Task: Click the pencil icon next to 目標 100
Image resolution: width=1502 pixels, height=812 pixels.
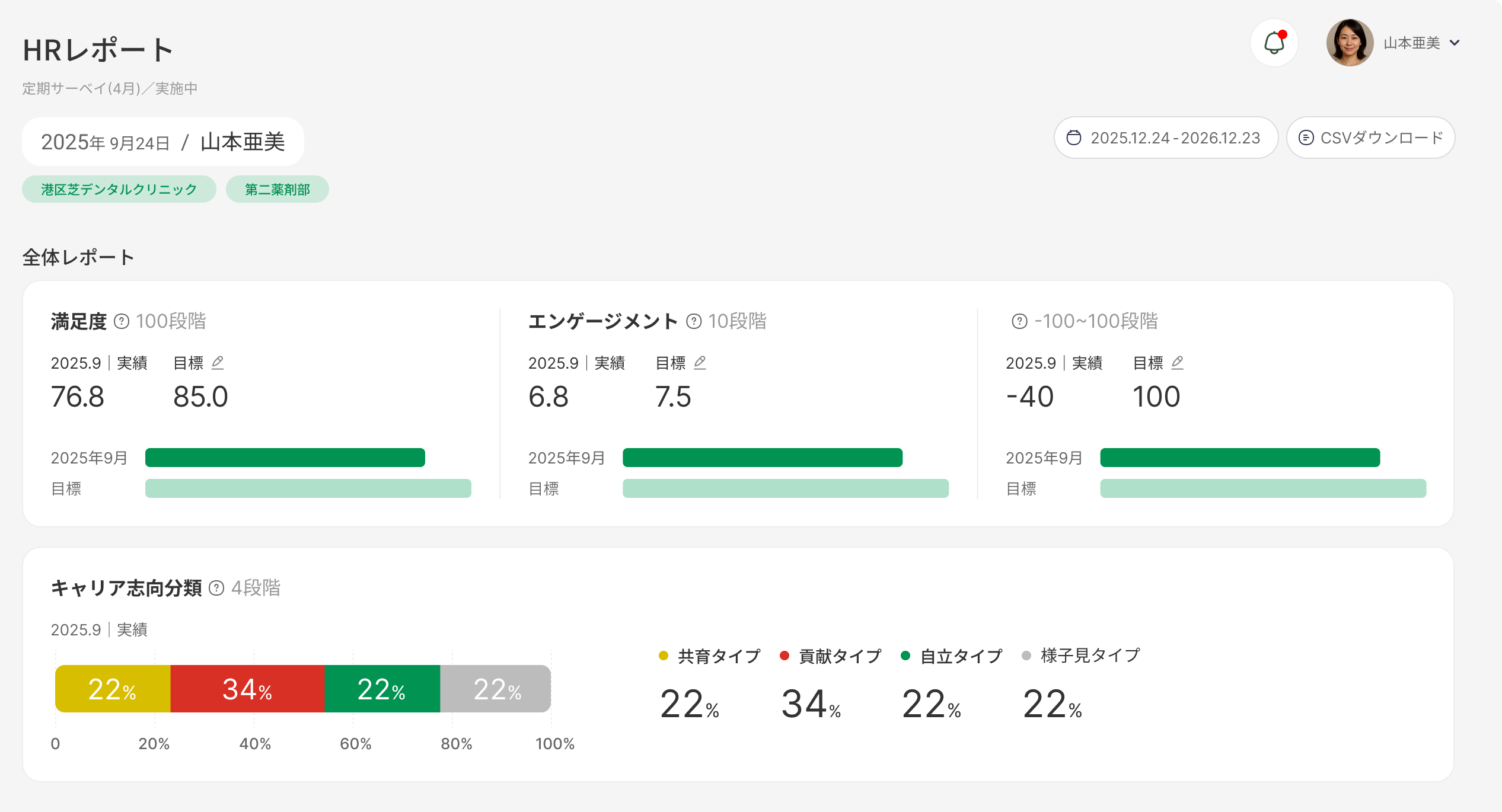Action: [1178, 362]
